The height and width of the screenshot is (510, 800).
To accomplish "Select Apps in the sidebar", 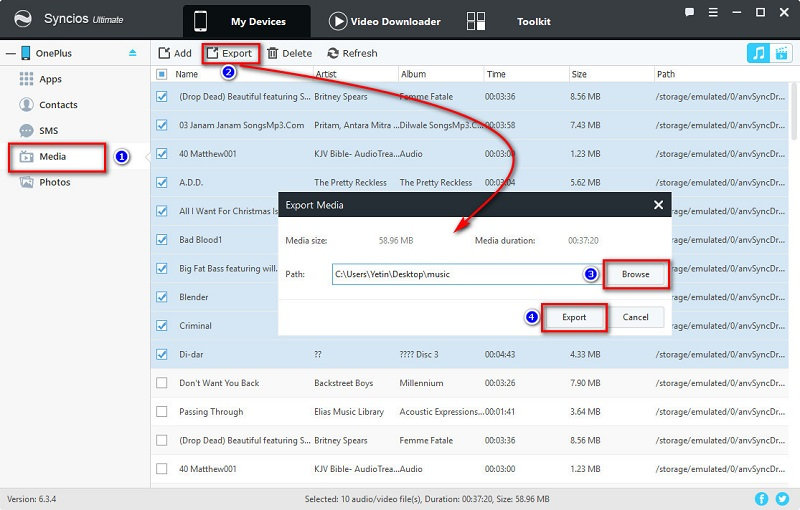I will [50, 79].
